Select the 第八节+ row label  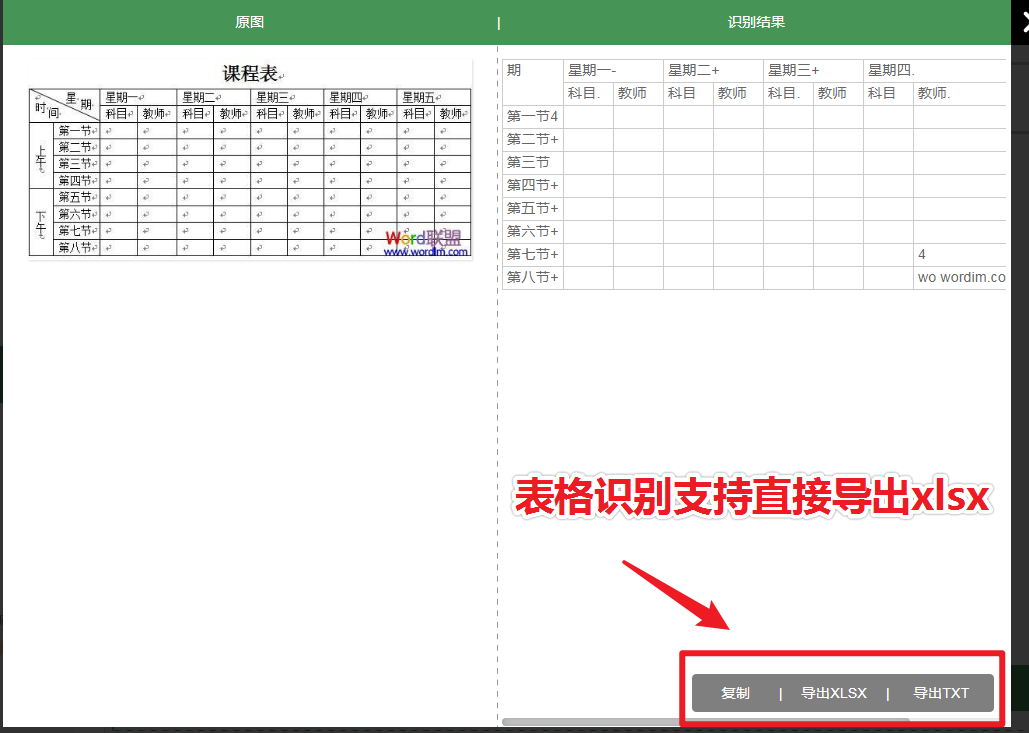coord(533,278)
